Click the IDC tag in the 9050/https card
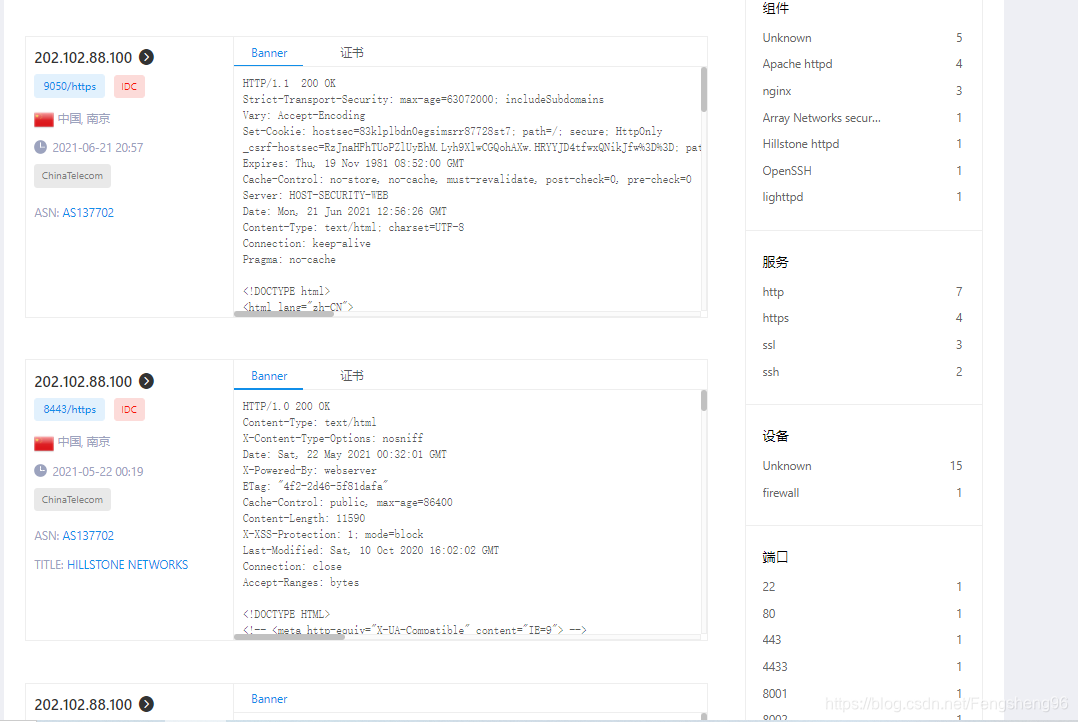This screenshot has height=722, width=1078. coord(129,87)
